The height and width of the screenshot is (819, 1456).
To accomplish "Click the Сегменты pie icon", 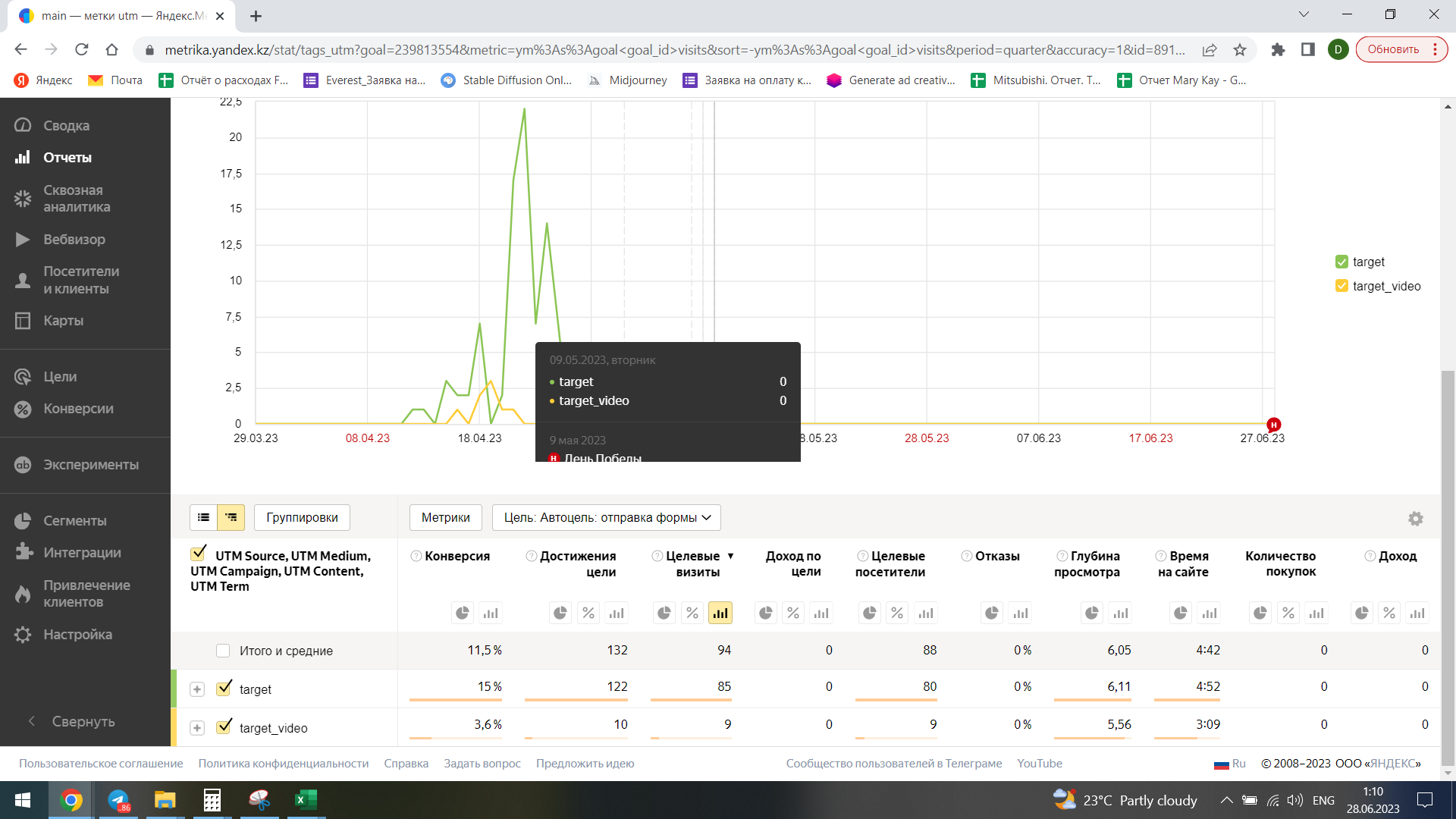I will coord(23,521).
